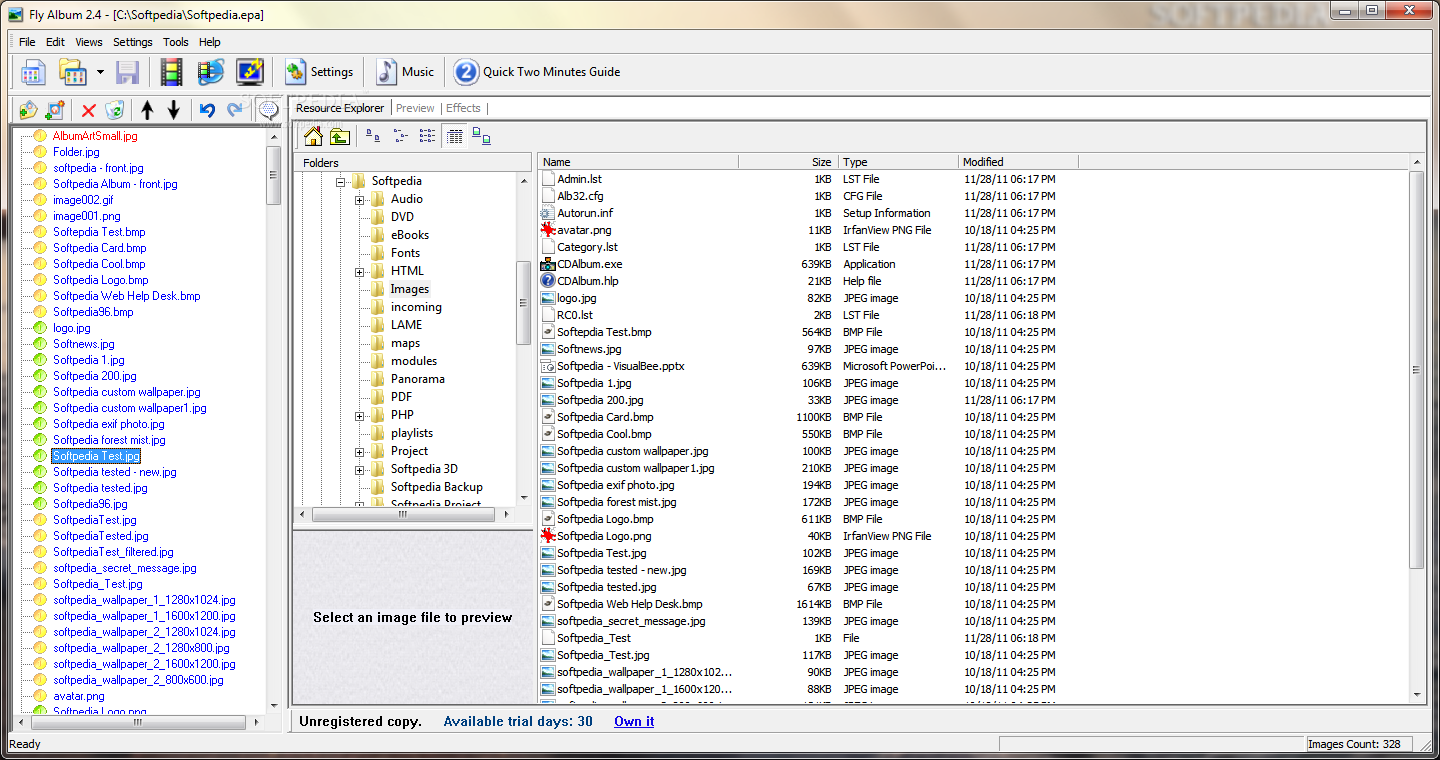Open the File menu
Viewport: 1440px width, 760px height.
(x=27, y=42)
